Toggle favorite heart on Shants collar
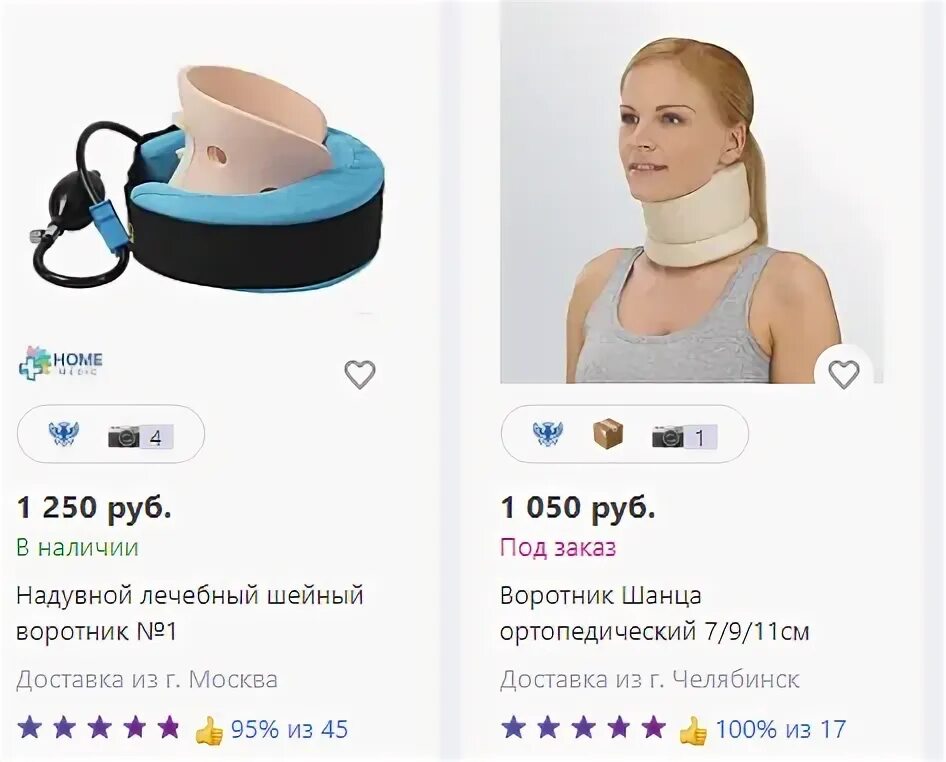This screenshot has height=762, width=946. pos(843,374)
